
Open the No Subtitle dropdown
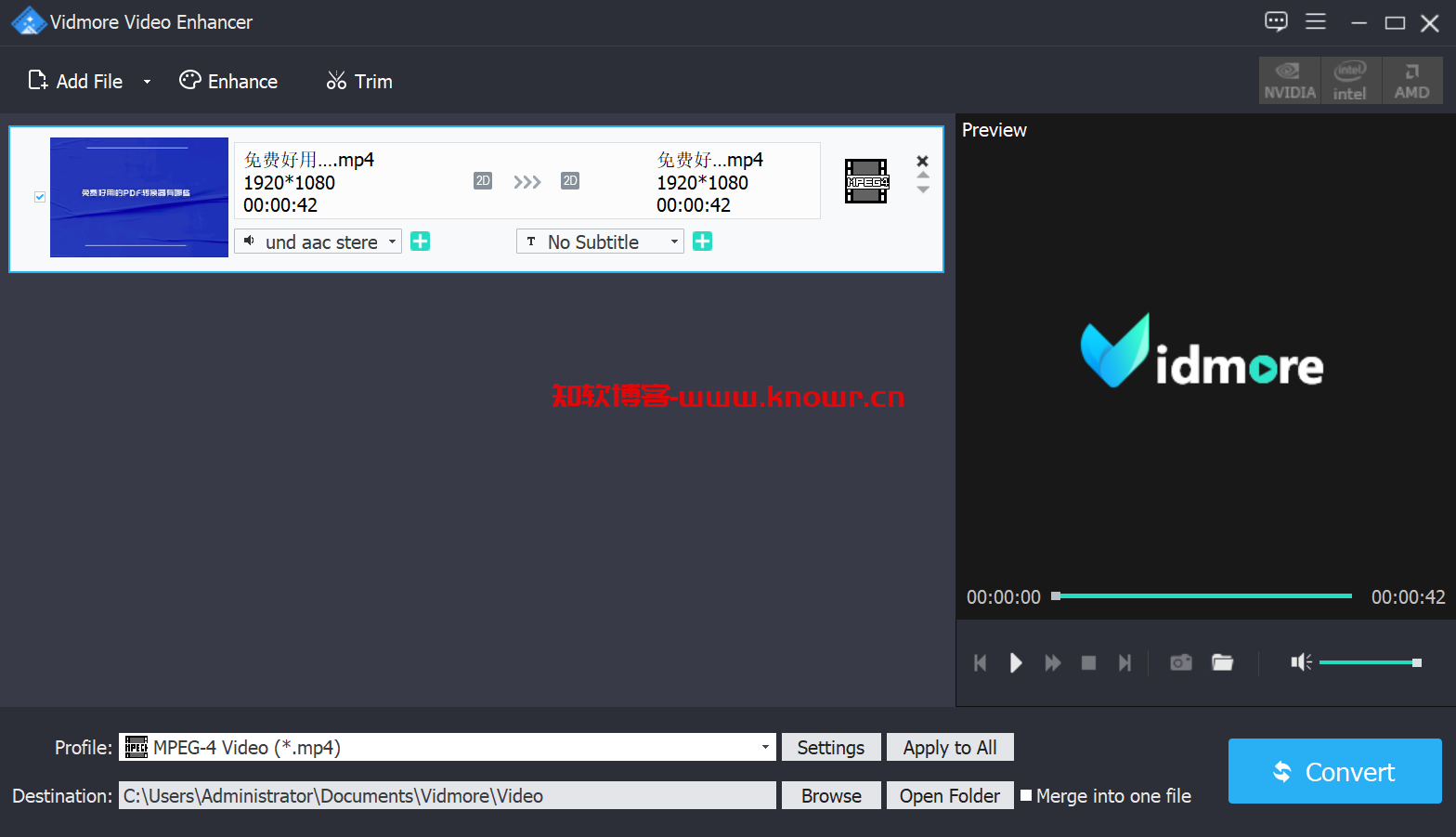pos(600,242)
